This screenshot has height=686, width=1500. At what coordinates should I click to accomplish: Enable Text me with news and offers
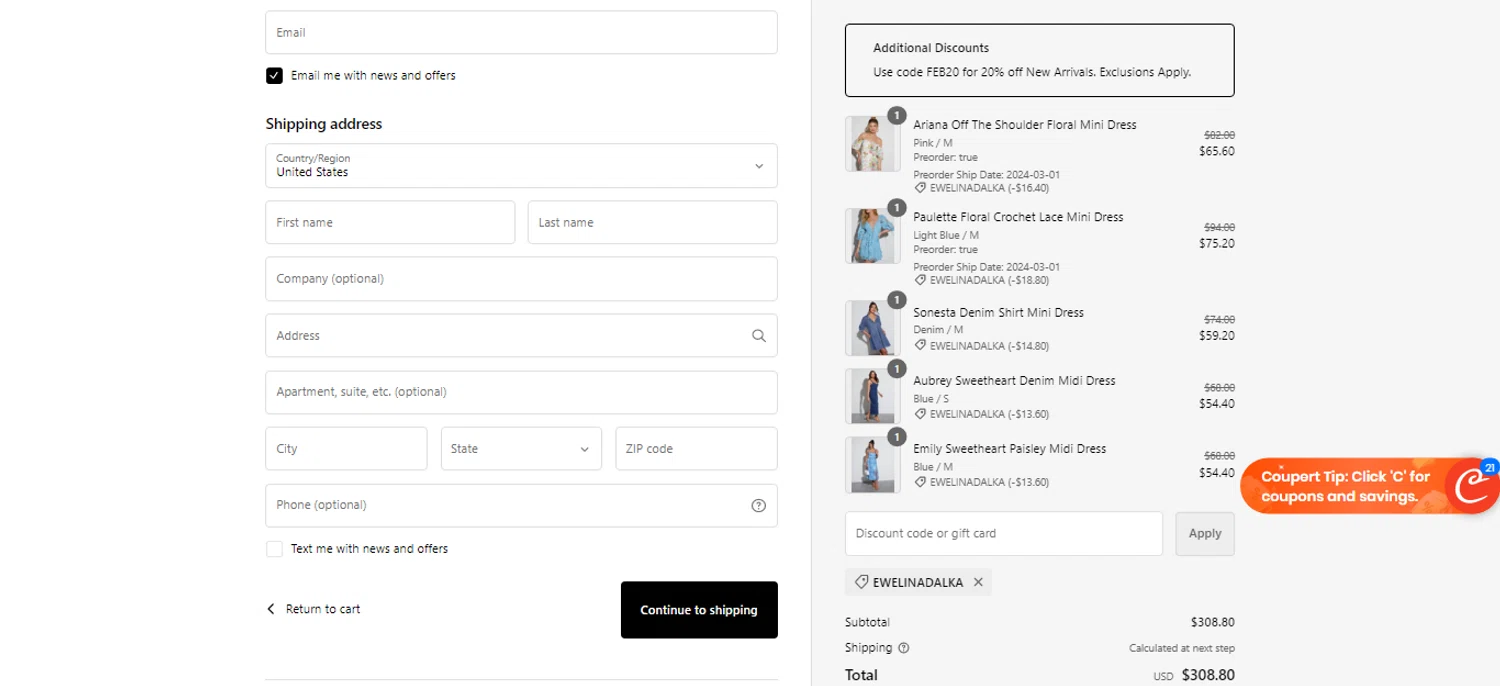click(x=274, y=549)
